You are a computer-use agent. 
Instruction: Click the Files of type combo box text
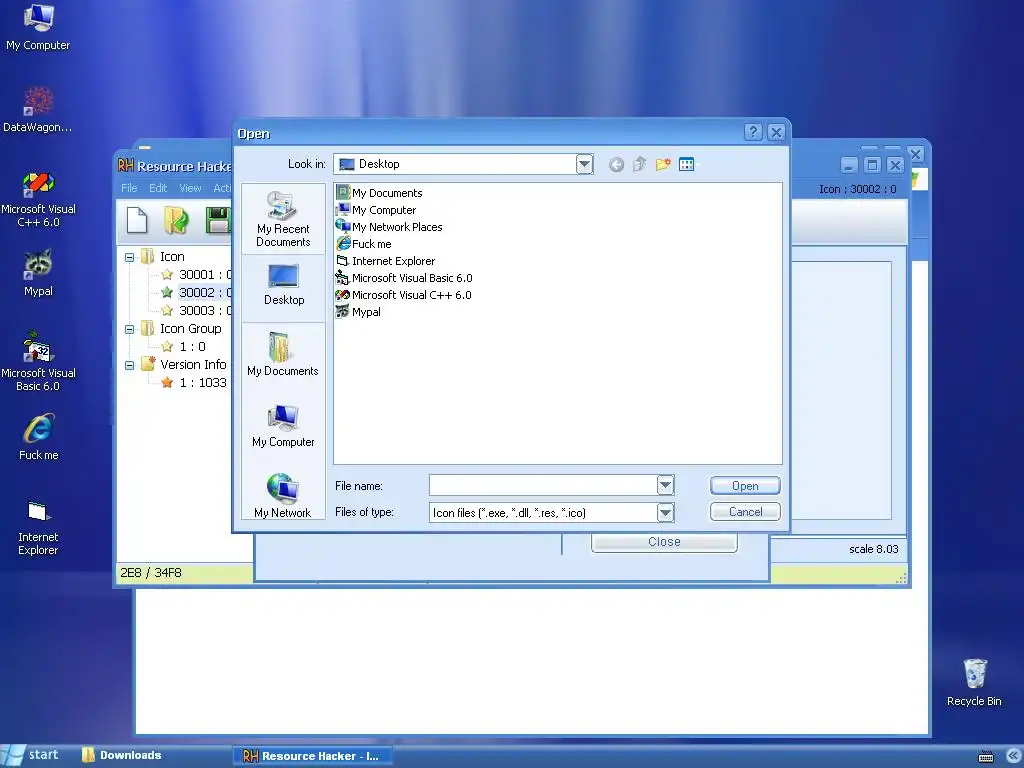click(x=509, y=513)
